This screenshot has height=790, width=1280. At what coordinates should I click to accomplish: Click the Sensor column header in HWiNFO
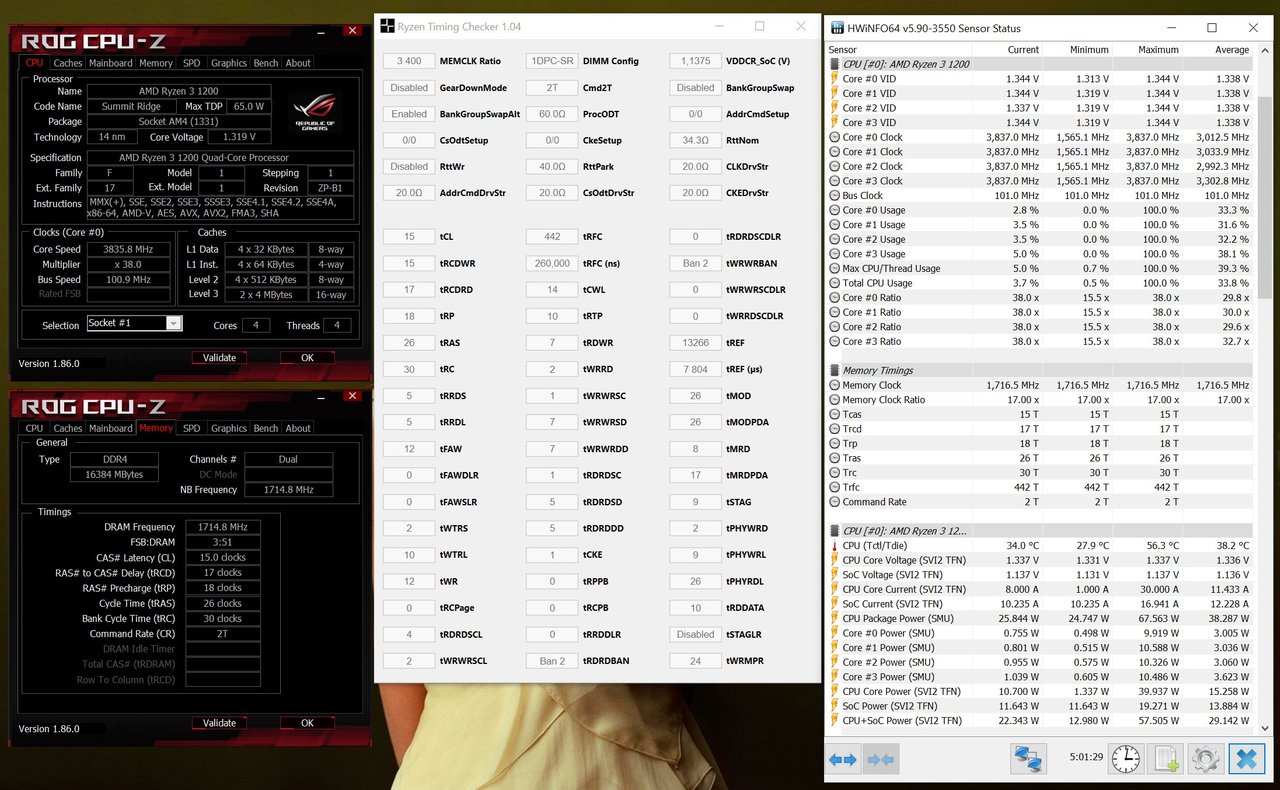[898, 49]
